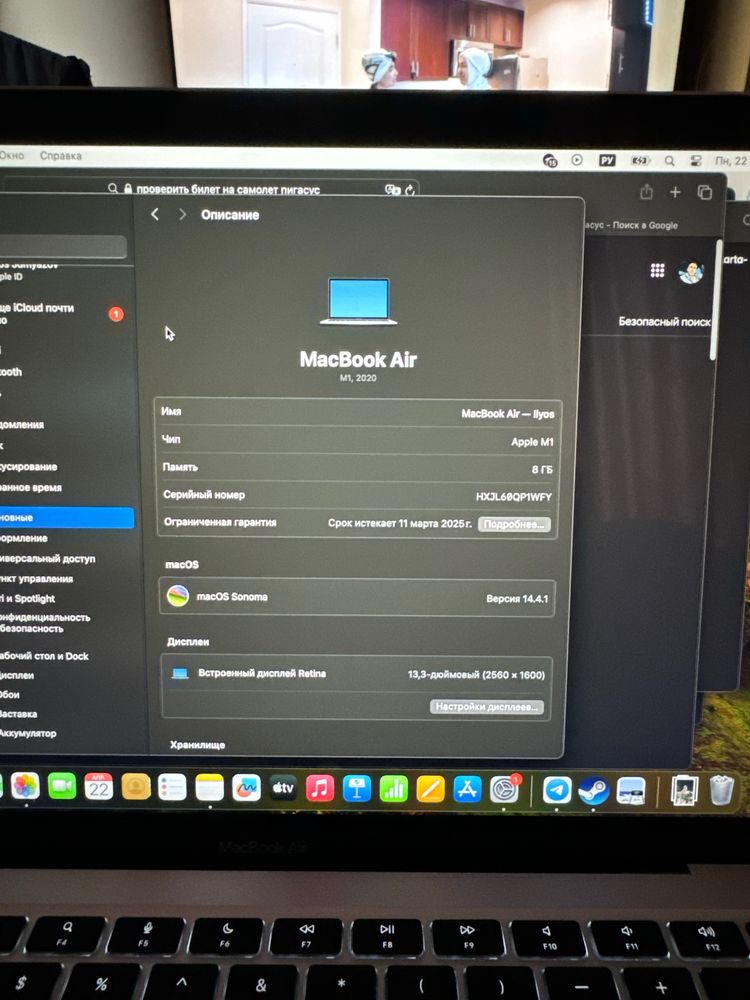750x1000 pixels.
Task: Open a new Safari tab with plus
Action: click(x=675, y=192)
